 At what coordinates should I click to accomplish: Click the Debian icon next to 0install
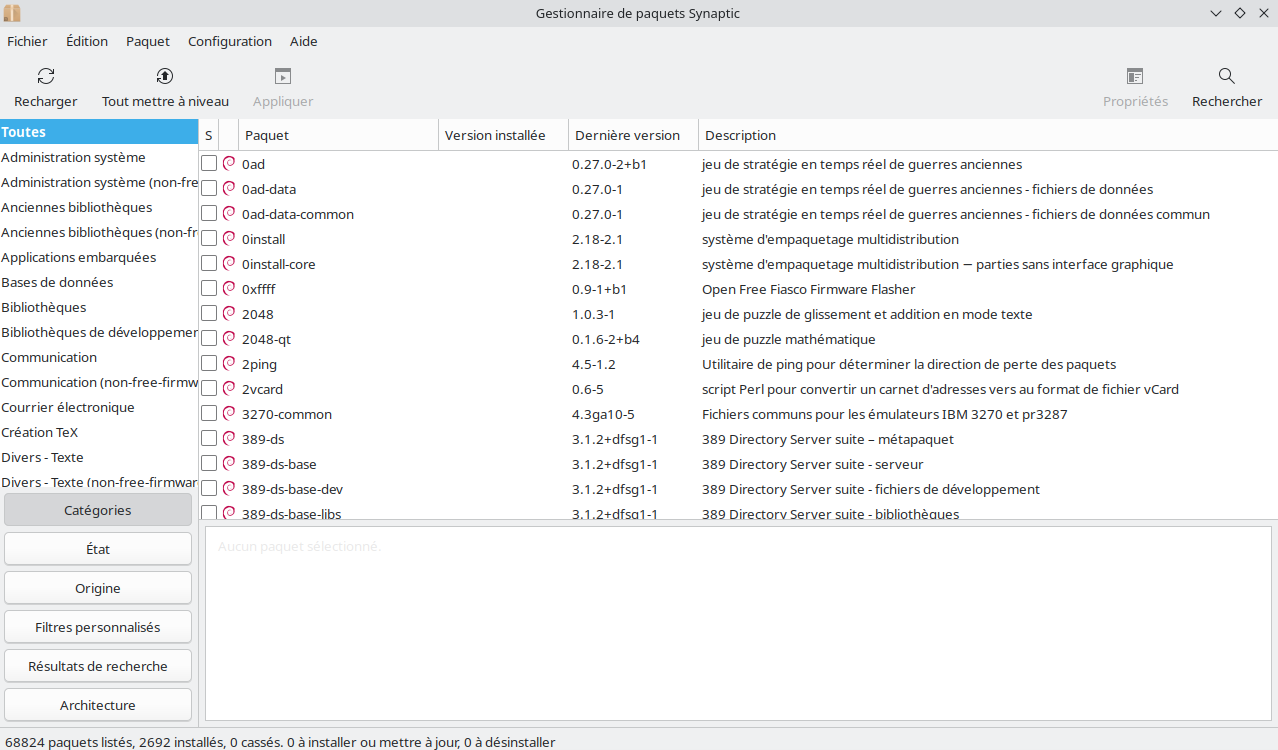coord(229,239)
